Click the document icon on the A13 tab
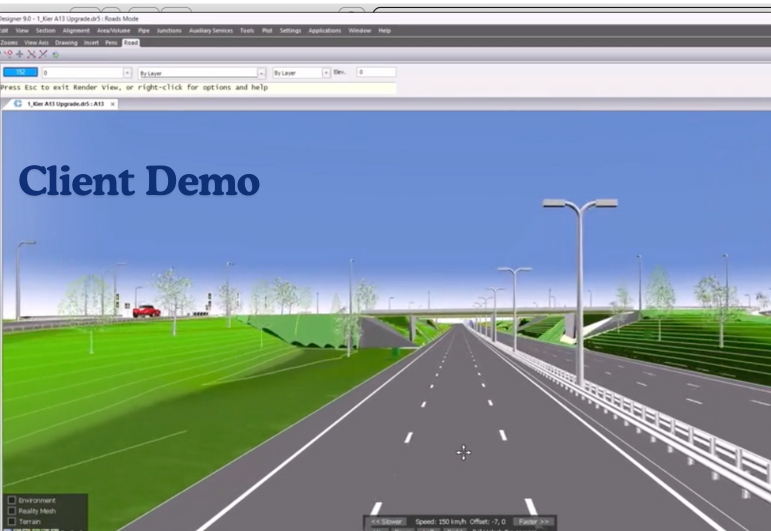Screen dimensions: 771x531 coord(18,104)
